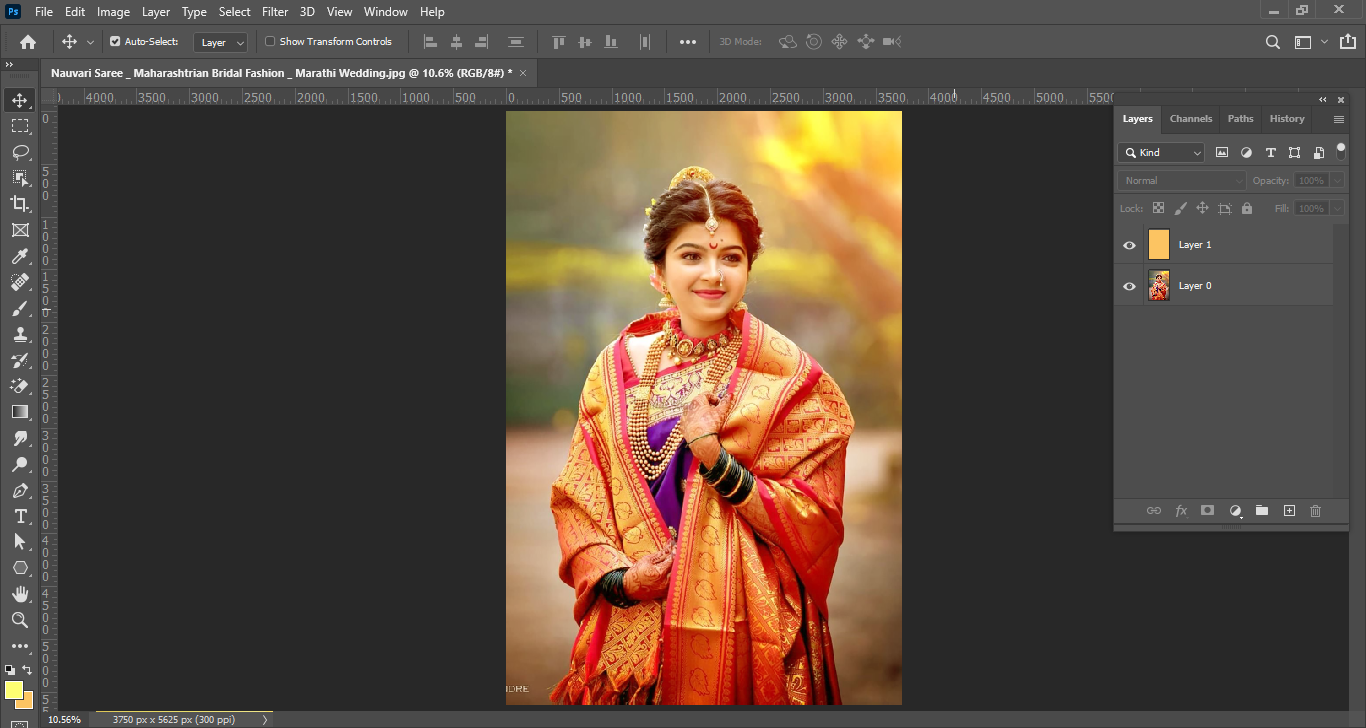Select the Pen tool
Image resolution: width=1366 pixels, height=728 pixels.
click(x=20, y=490)
